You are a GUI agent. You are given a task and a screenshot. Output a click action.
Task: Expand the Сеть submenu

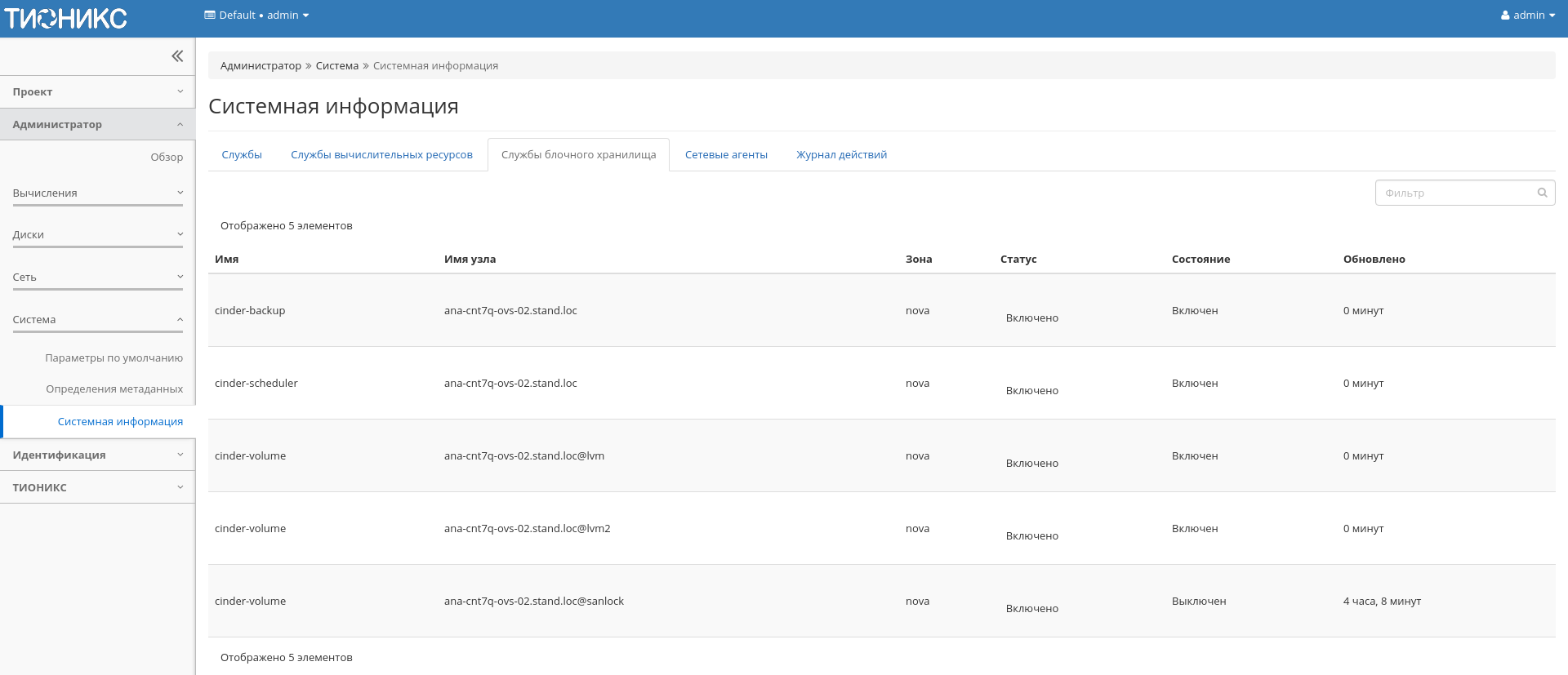pyautogui.click(x=97, y=278)
